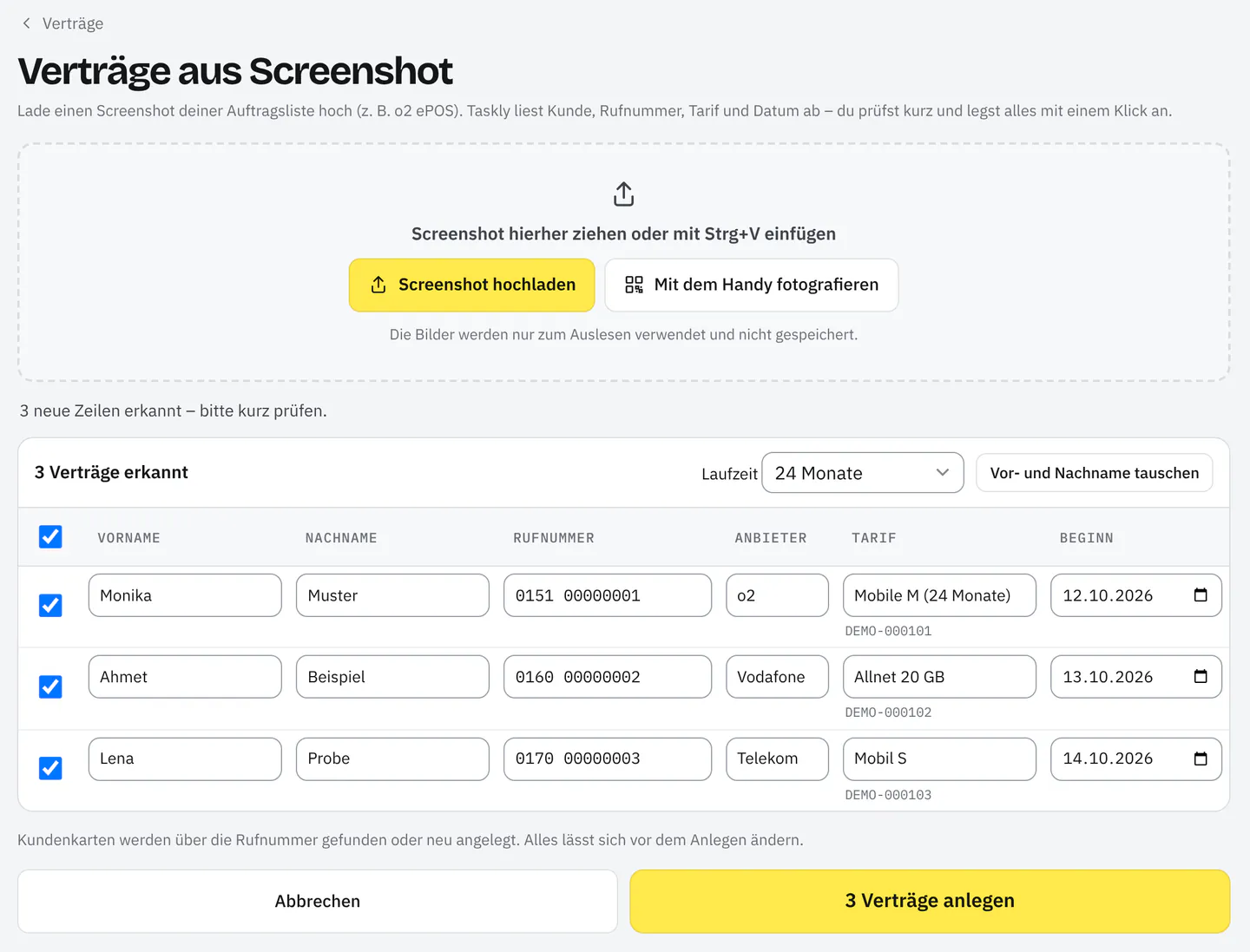
Task: Edit the phone number field 0170 00000003
Action: [x=608, y=758]
